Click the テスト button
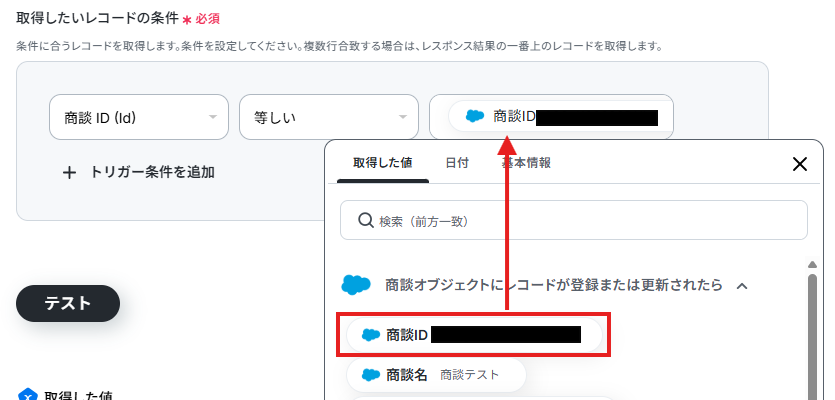The width and height of the screenshot is (835, 400). [x=68, y=303]
